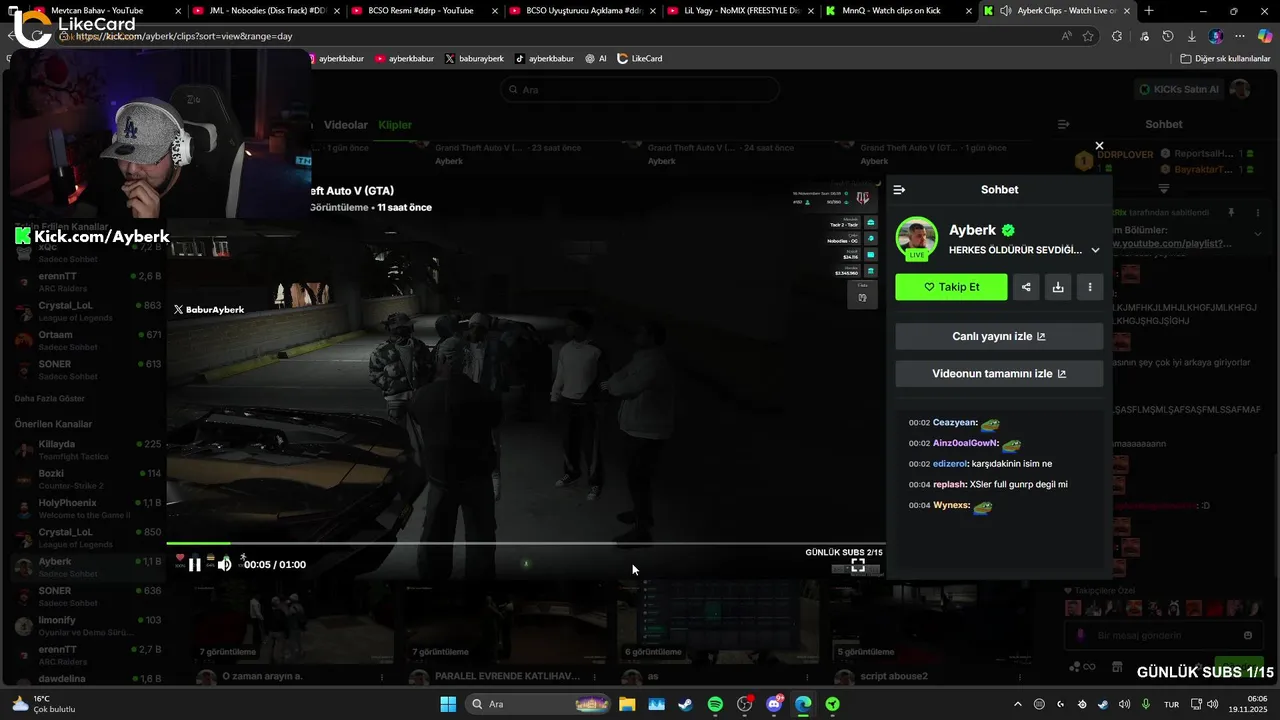Click the KICKs Satın Al button
1280x720 pixels.
1179,90
